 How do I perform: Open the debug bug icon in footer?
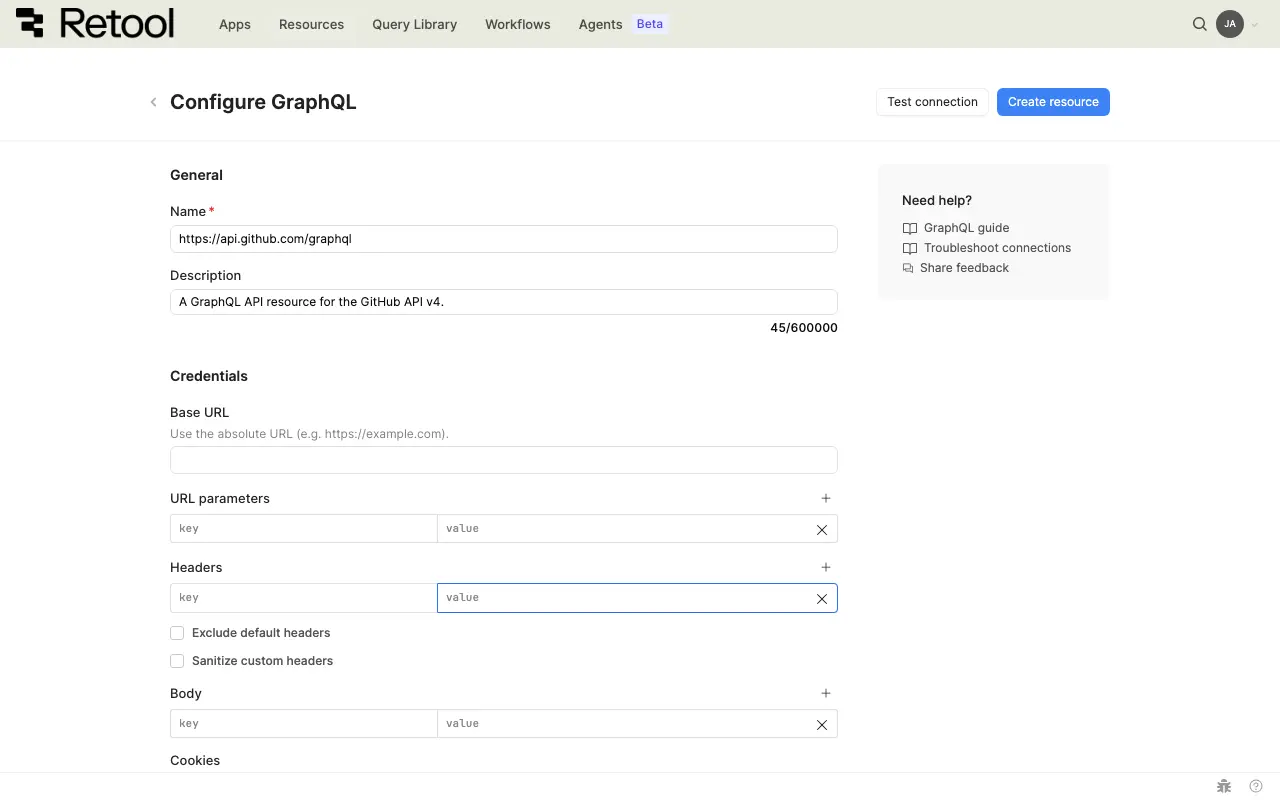pyautogui.click(x=1223, y=786)
